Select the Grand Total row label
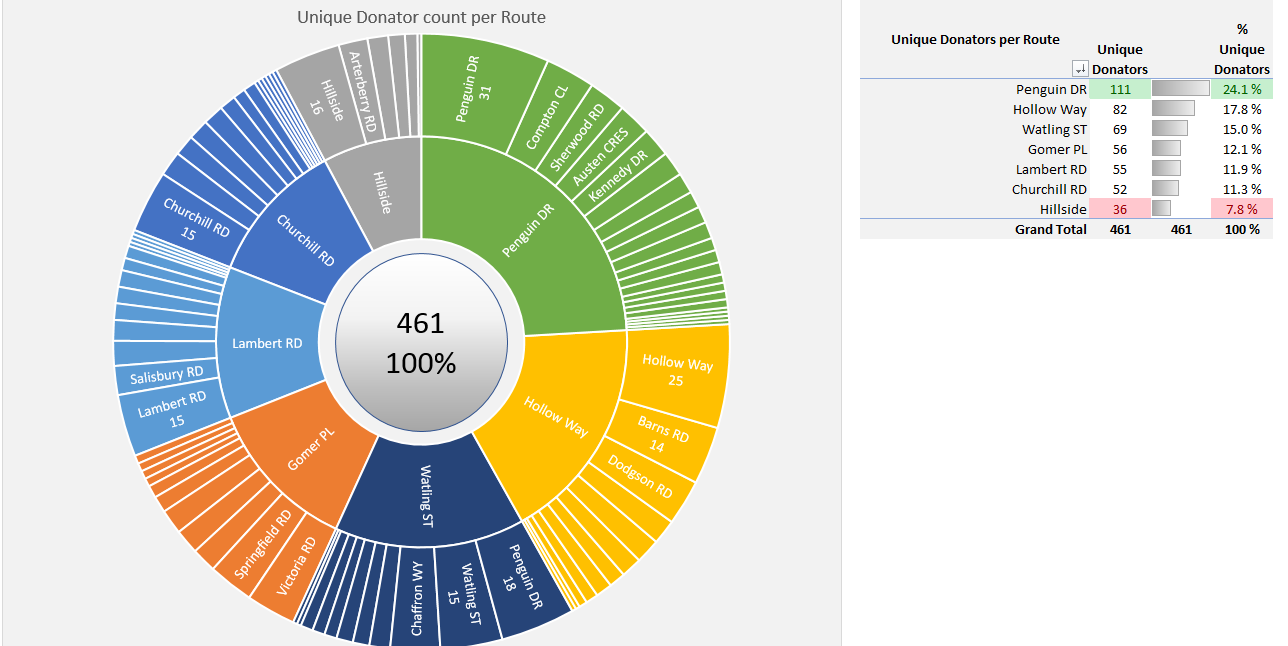 (x=1050, y=229)
